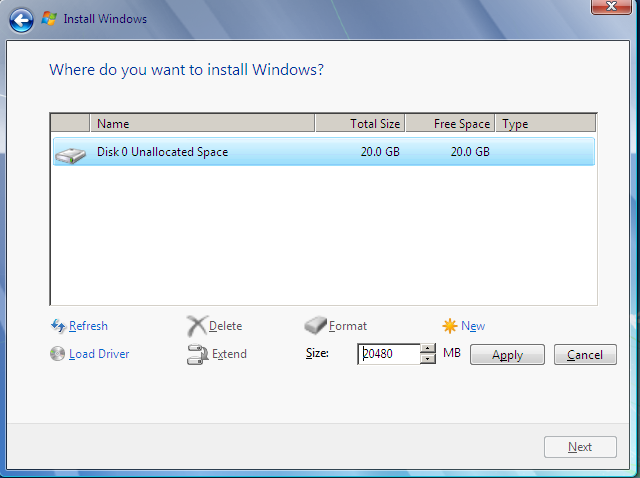The image size is (640, 478).
Task: Click the MB unit label
Action: [x=452, y=352]
